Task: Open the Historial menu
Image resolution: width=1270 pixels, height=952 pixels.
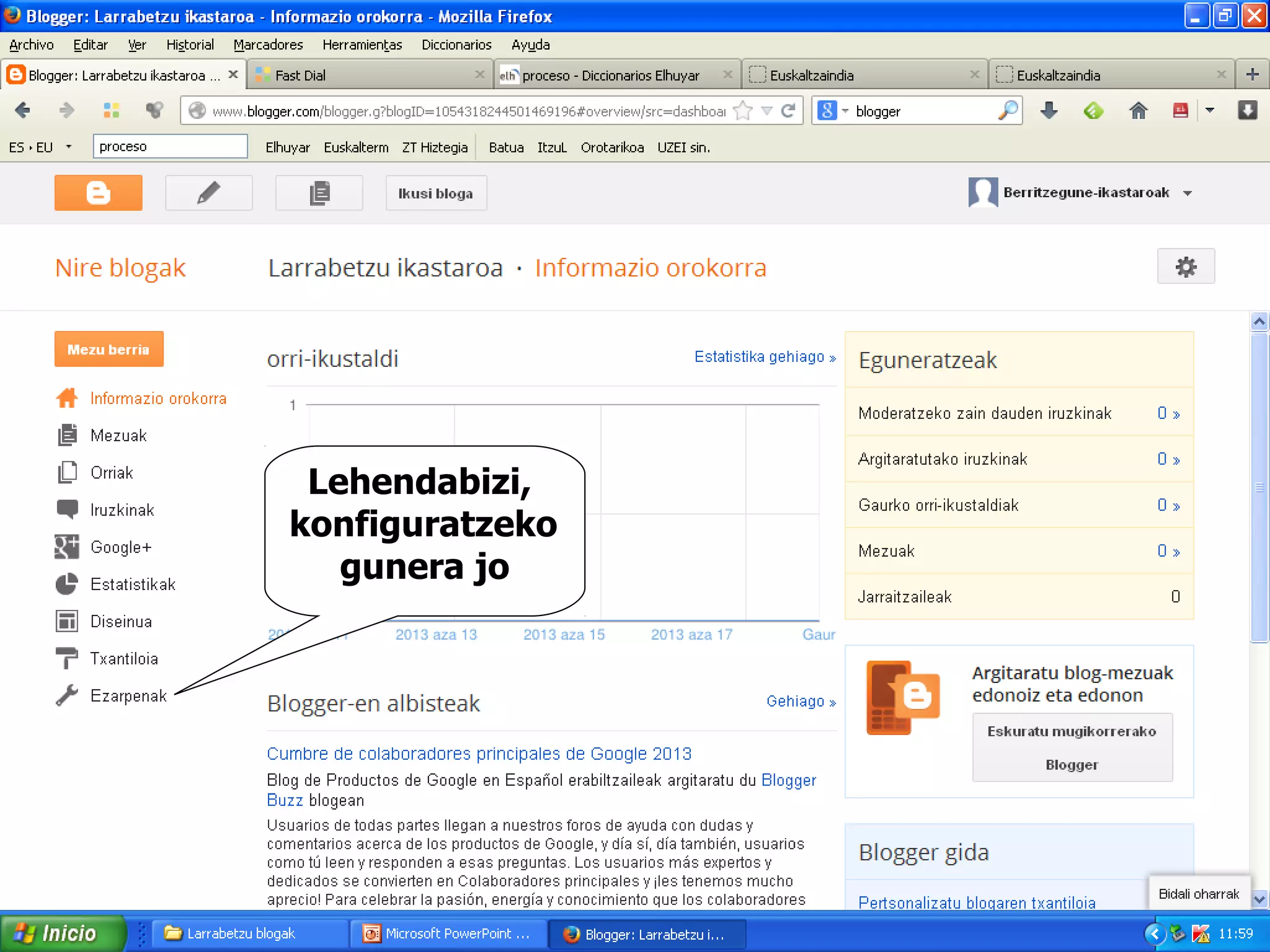Action: coord(190,45)
